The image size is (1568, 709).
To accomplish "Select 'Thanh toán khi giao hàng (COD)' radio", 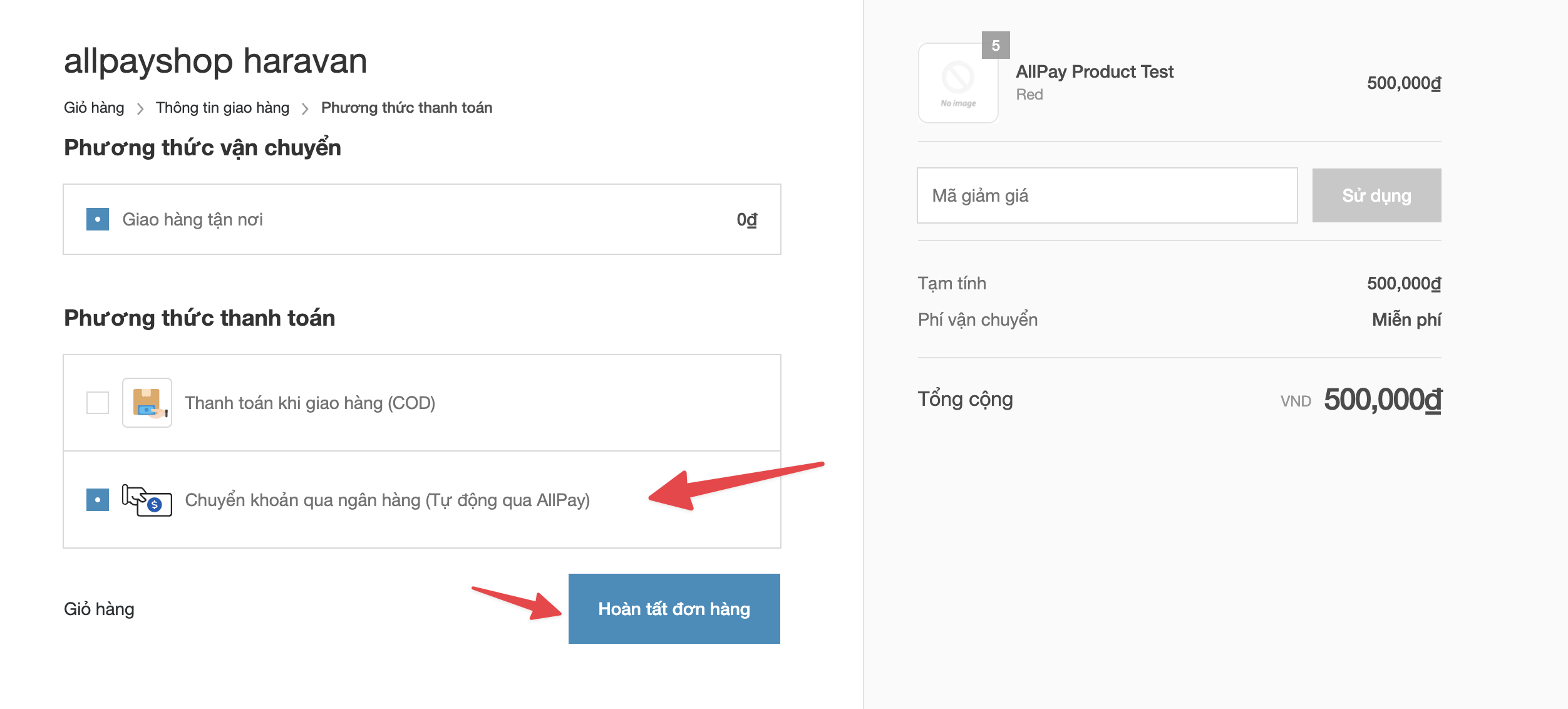I will click(x=98, y=403).
